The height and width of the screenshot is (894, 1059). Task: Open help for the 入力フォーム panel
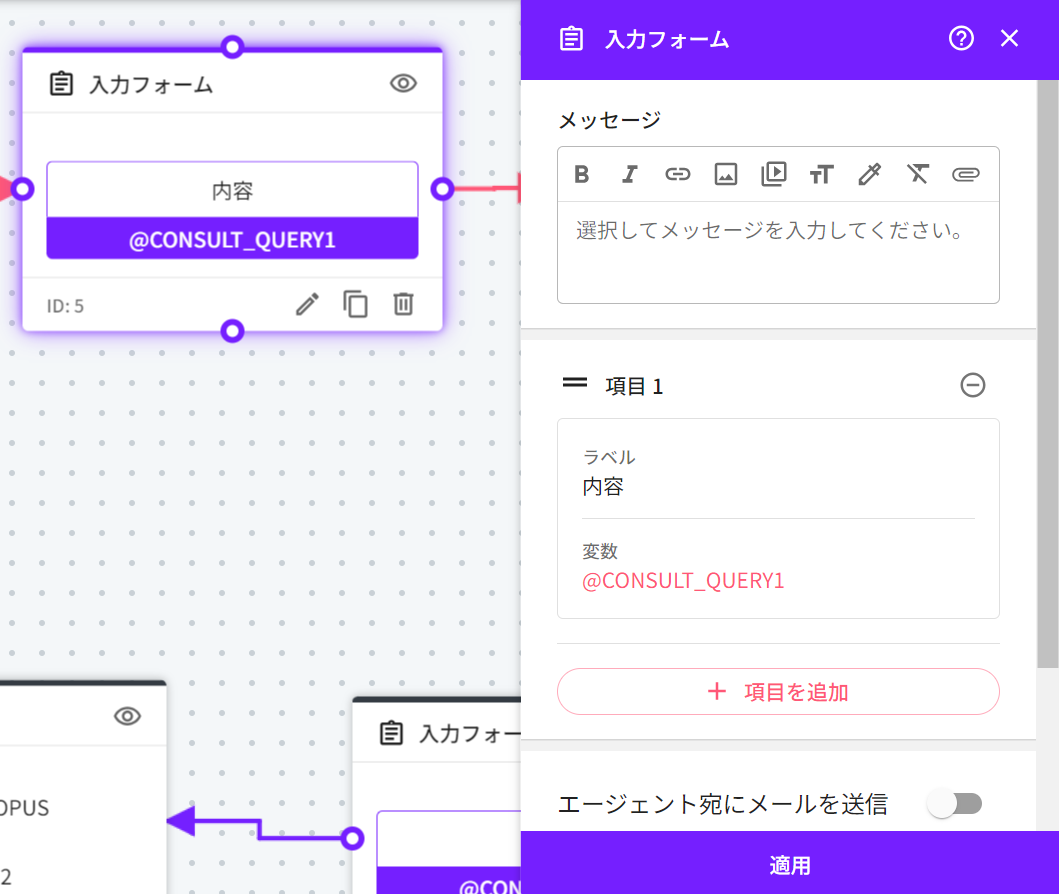(961, 39)
